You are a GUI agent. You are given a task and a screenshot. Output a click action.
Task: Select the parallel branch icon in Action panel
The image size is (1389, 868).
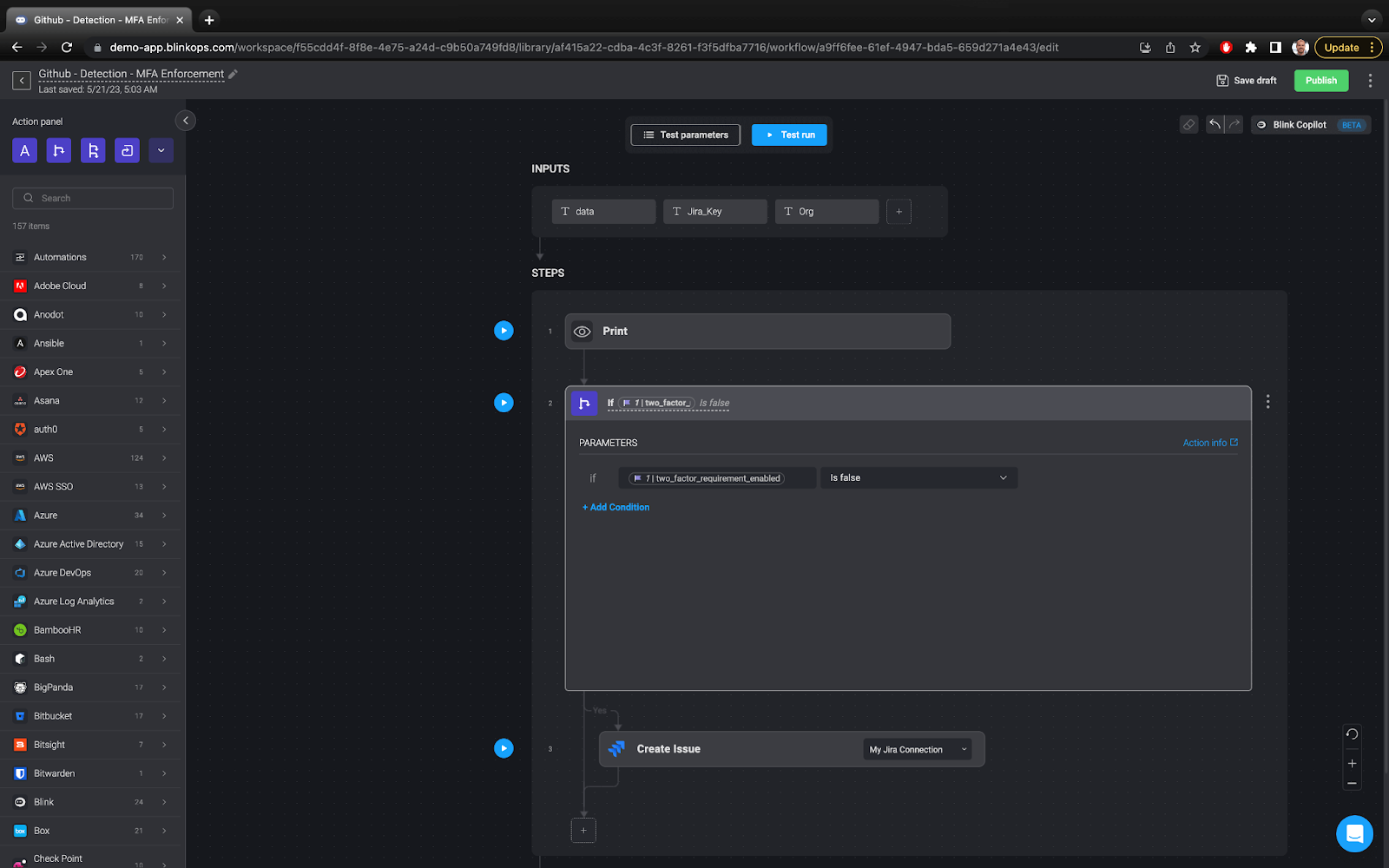coord(93,149)
